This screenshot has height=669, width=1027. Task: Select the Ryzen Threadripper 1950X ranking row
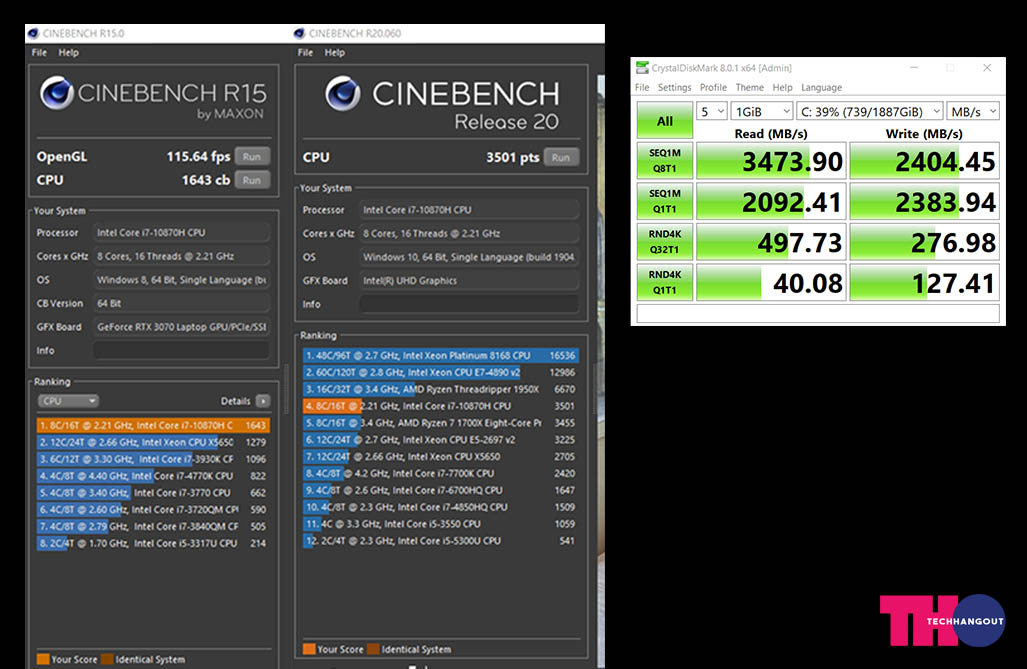pyautogui.click(x=441, y=389)
